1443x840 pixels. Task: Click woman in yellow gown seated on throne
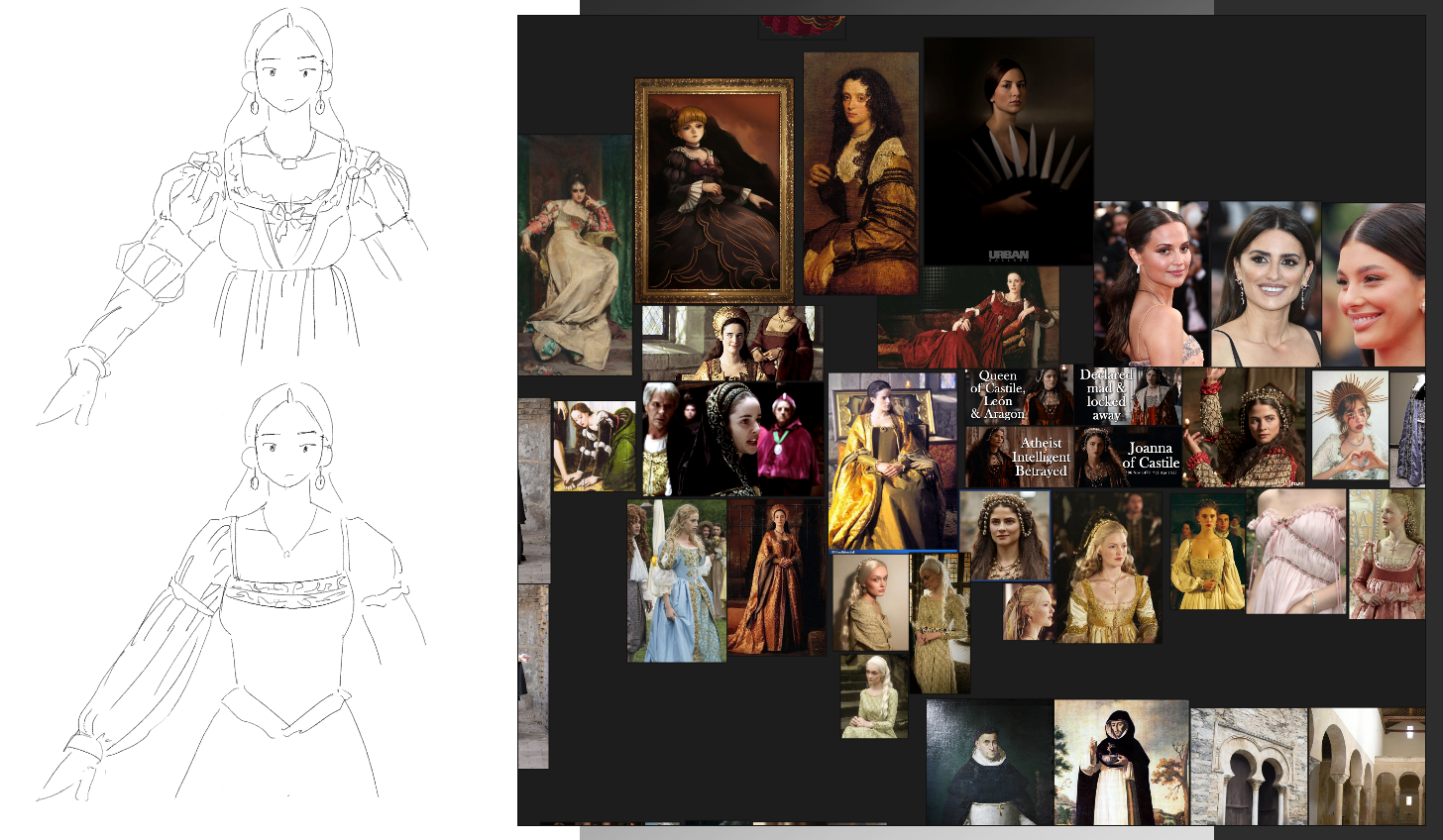(893, 462)
